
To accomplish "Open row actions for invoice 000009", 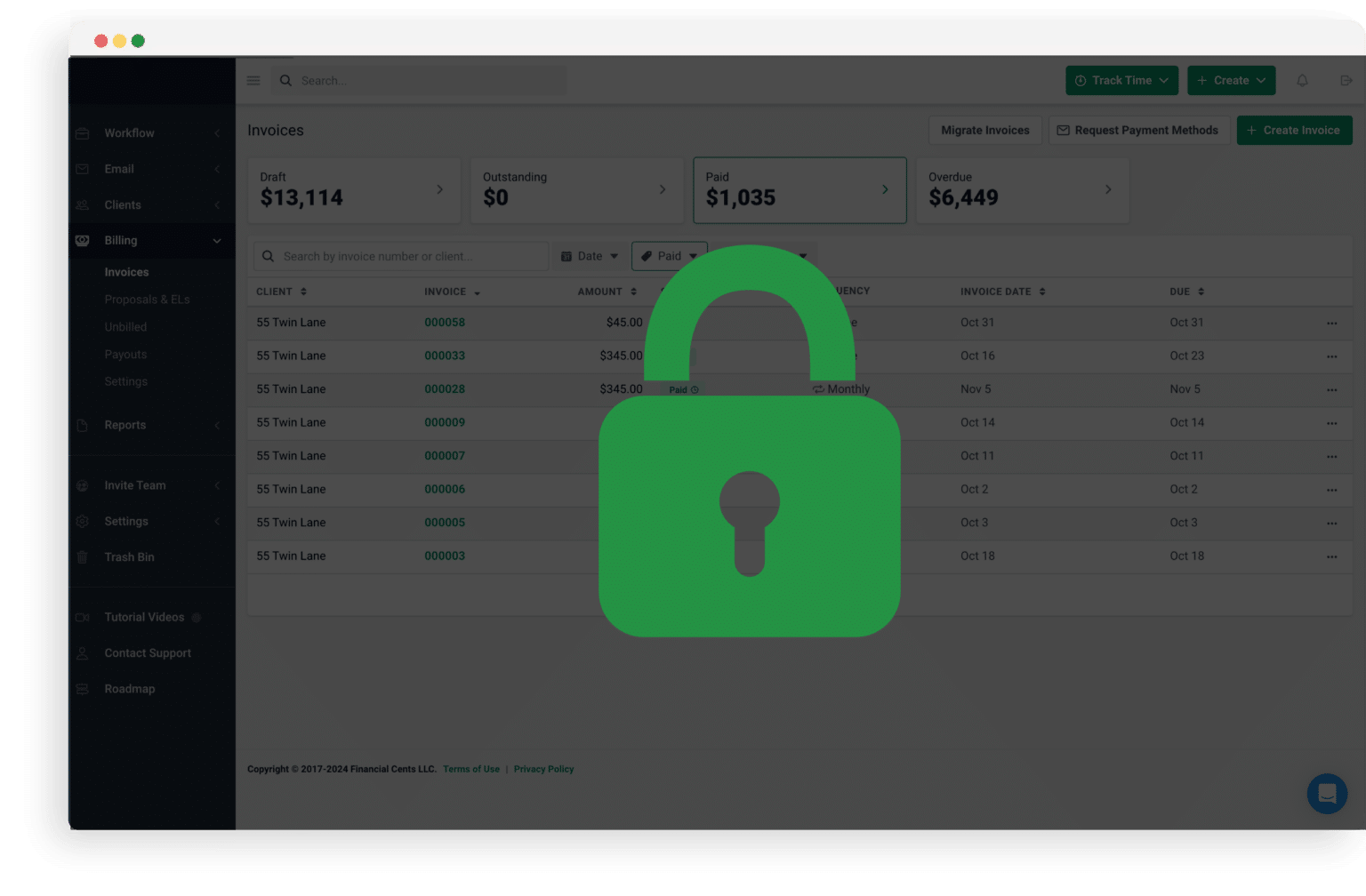I will (x=1331, y=423).
